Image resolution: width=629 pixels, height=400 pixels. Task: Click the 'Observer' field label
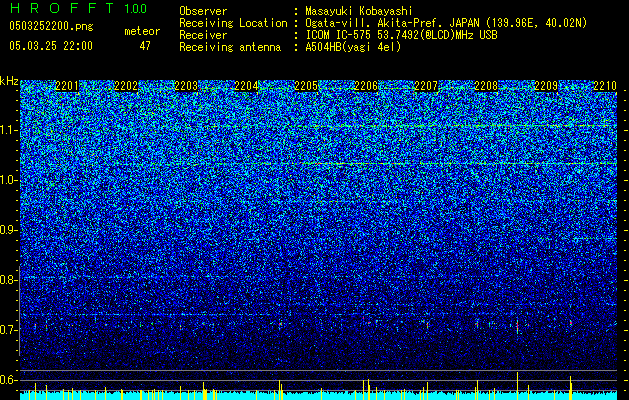coord(203,12)
